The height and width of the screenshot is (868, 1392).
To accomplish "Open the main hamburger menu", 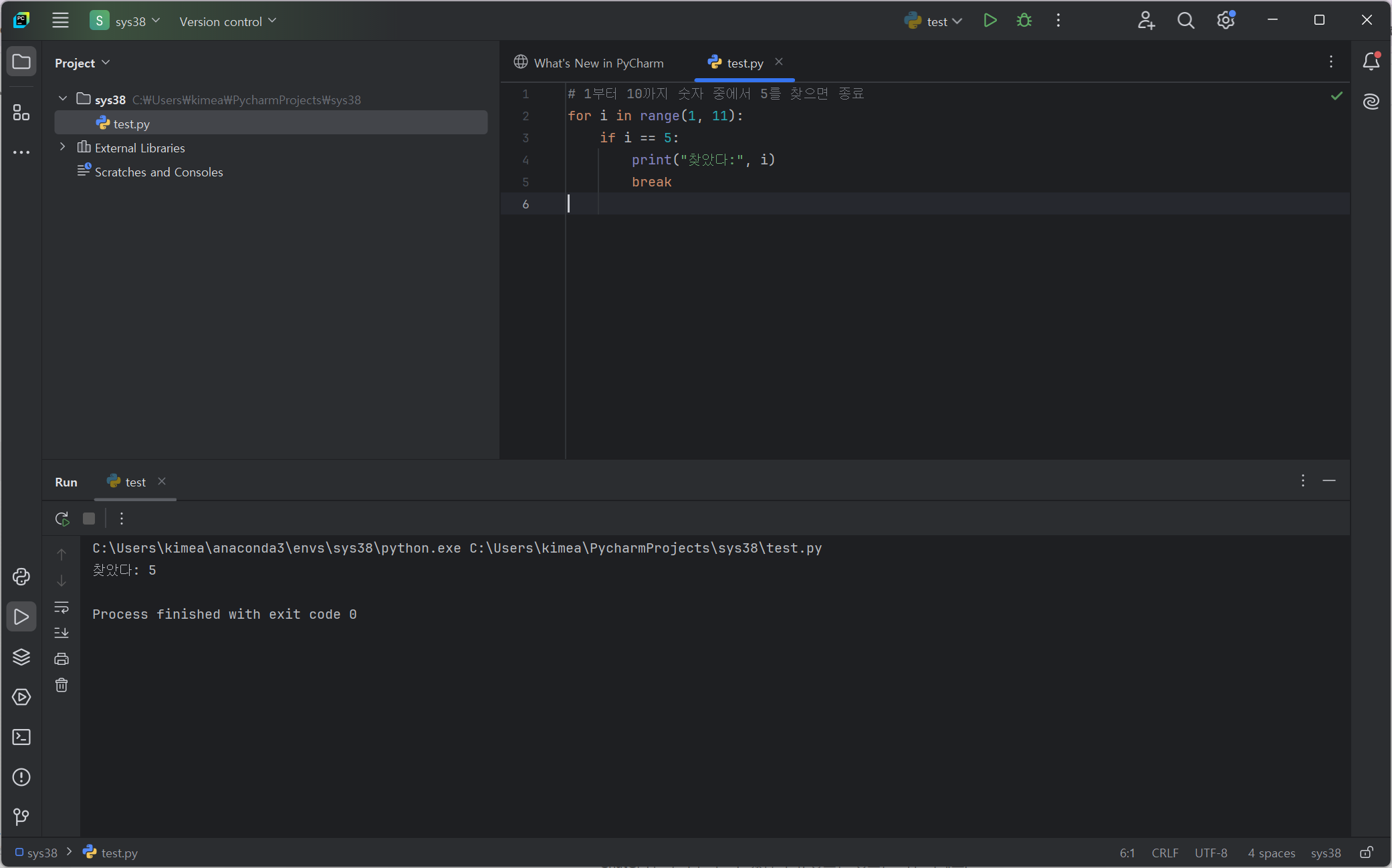I will 60,21.
